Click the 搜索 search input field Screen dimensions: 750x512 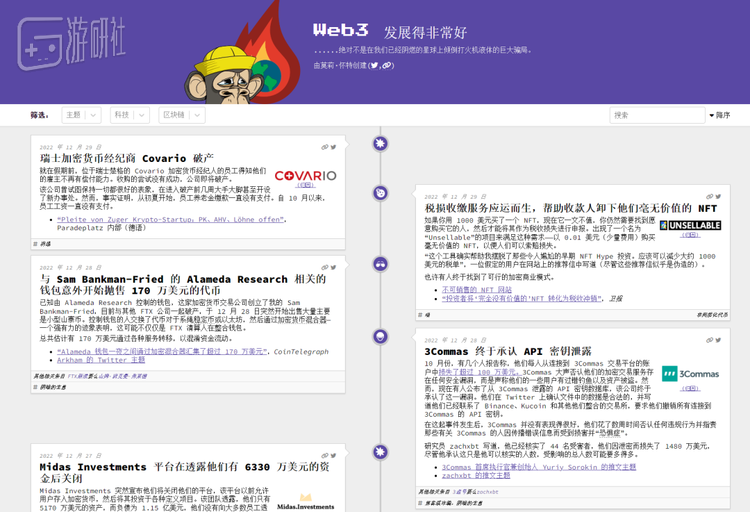[x=657, y=115]
